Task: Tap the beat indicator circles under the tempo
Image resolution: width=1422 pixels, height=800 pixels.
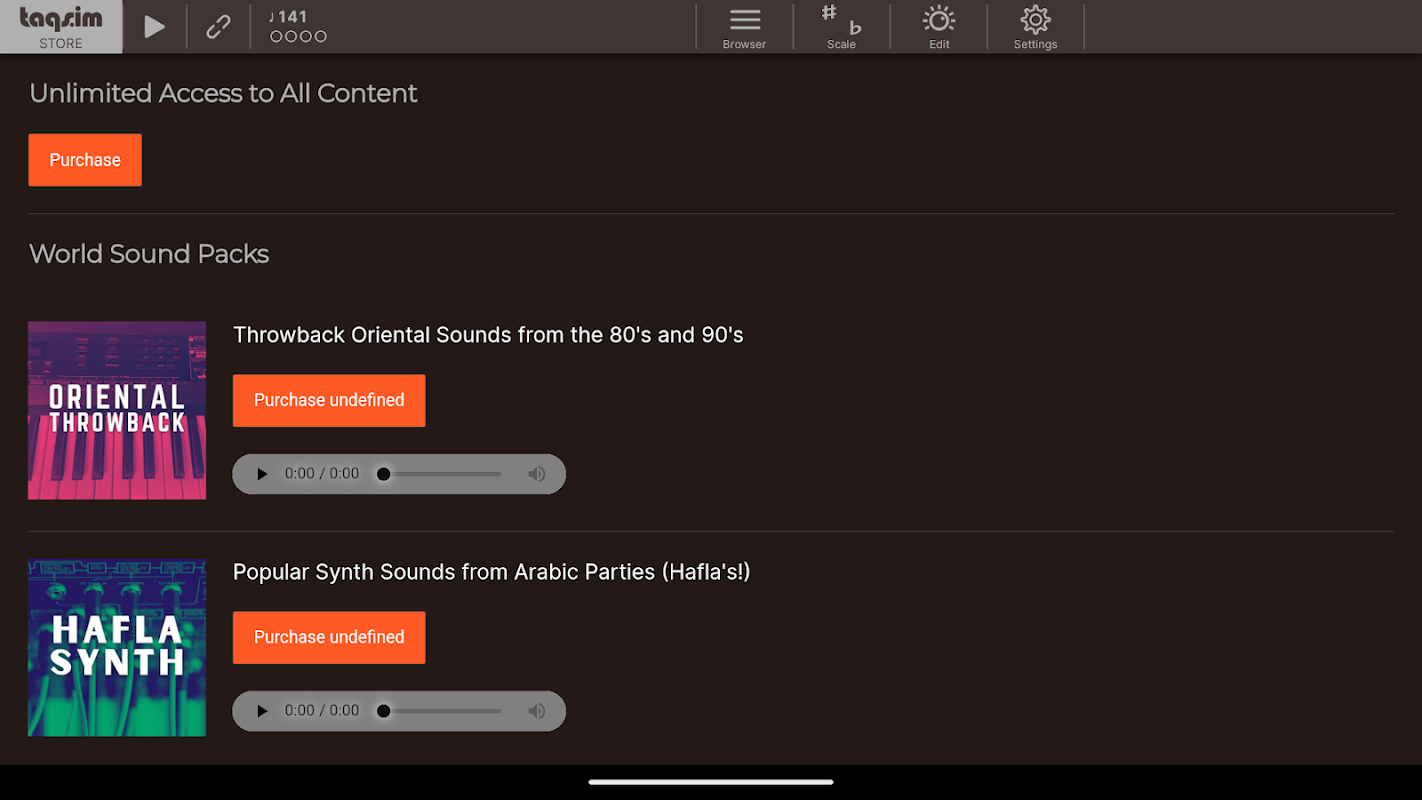Action: [298, 37]
